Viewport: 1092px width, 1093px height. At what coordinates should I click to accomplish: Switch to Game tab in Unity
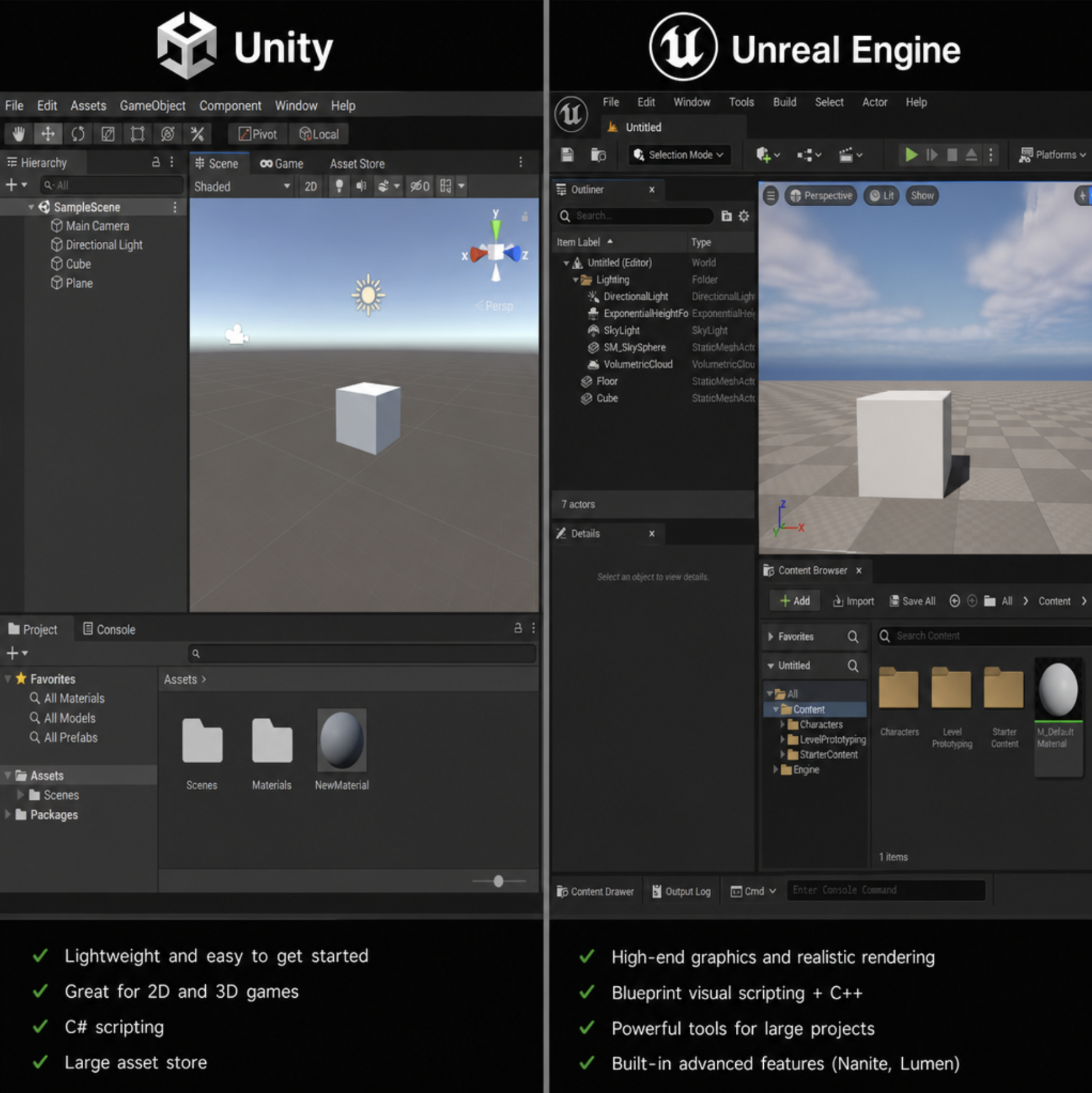coord(281,164)
